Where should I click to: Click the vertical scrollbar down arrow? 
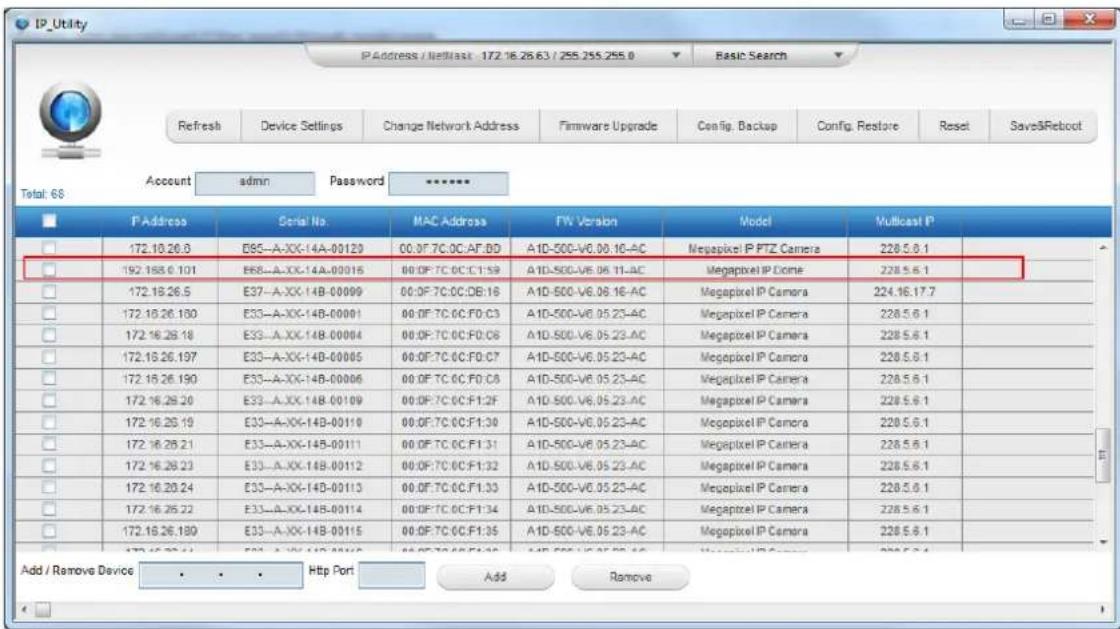(x=1104, y=543)
